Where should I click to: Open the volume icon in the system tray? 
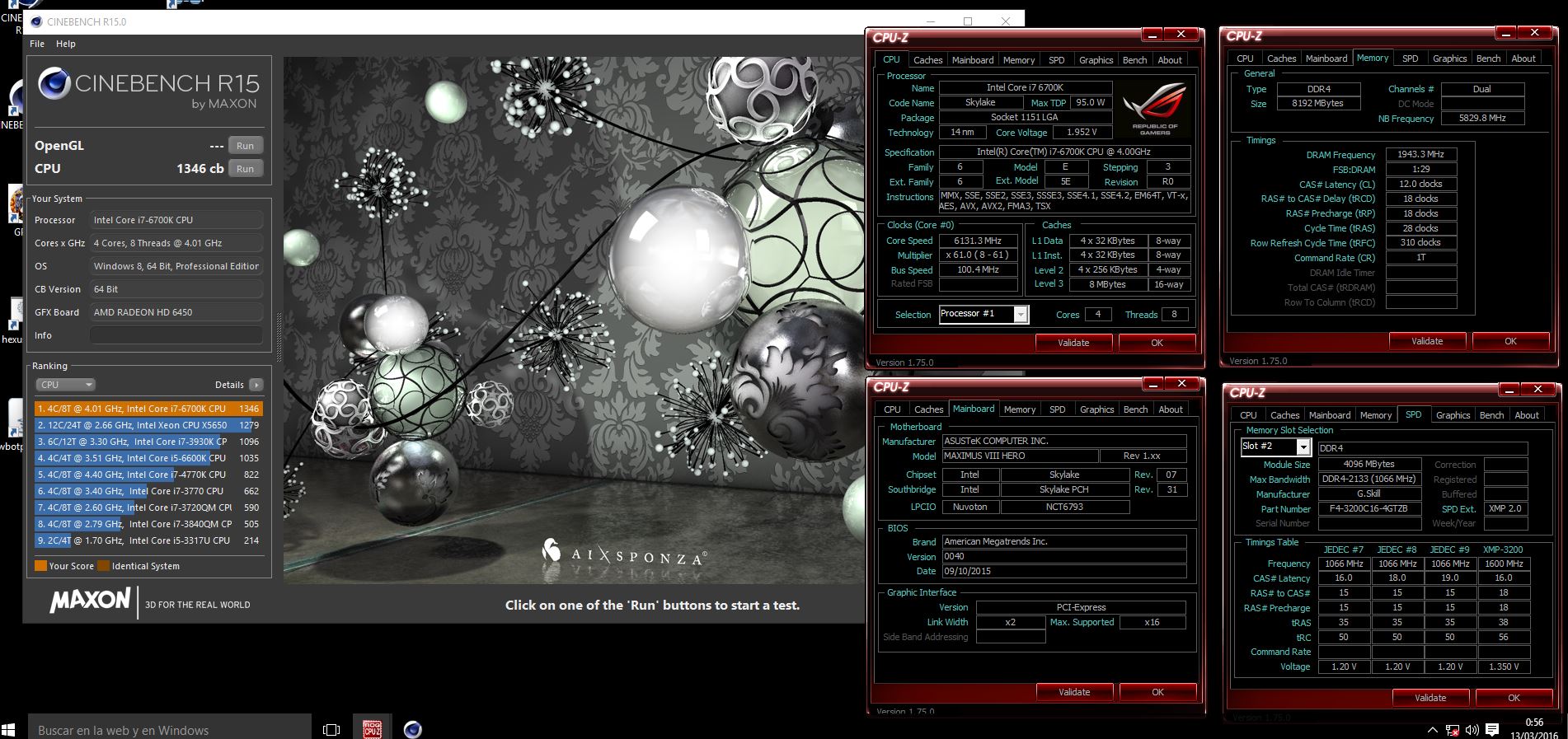point(1472,730)
